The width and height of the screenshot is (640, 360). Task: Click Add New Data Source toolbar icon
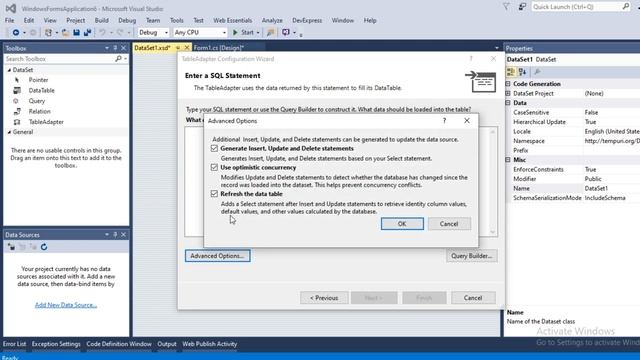coord(11,247)
